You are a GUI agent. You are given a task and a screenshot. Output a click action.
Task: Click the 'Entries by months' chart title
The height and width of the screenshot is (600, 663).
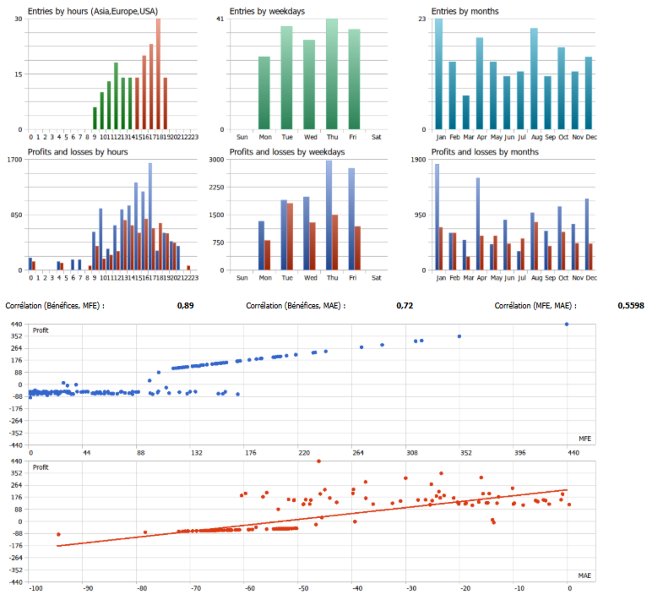465,11
